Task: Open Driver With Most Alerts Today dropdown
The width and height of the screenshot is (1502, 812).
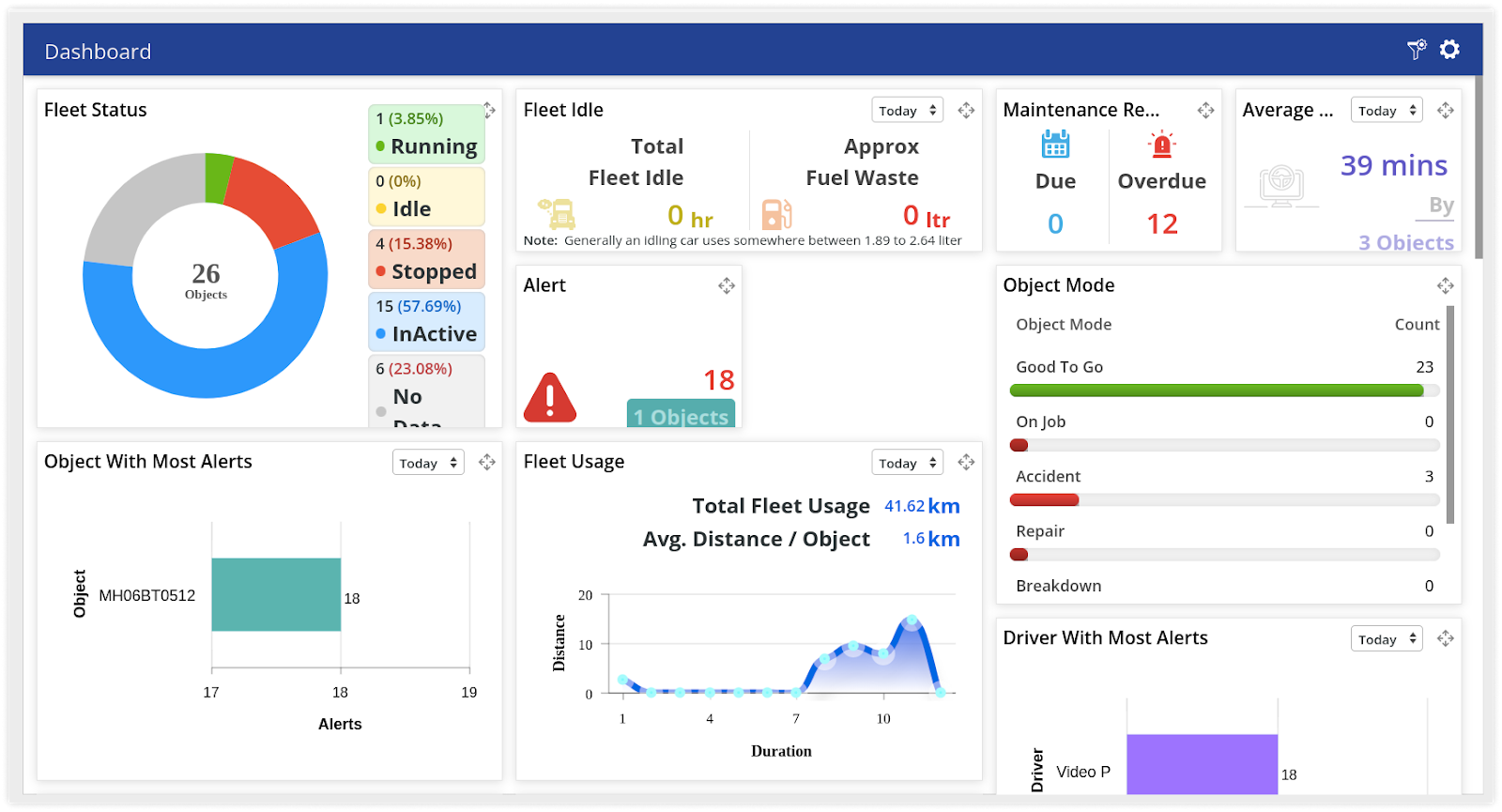Action: (1386, 639)
